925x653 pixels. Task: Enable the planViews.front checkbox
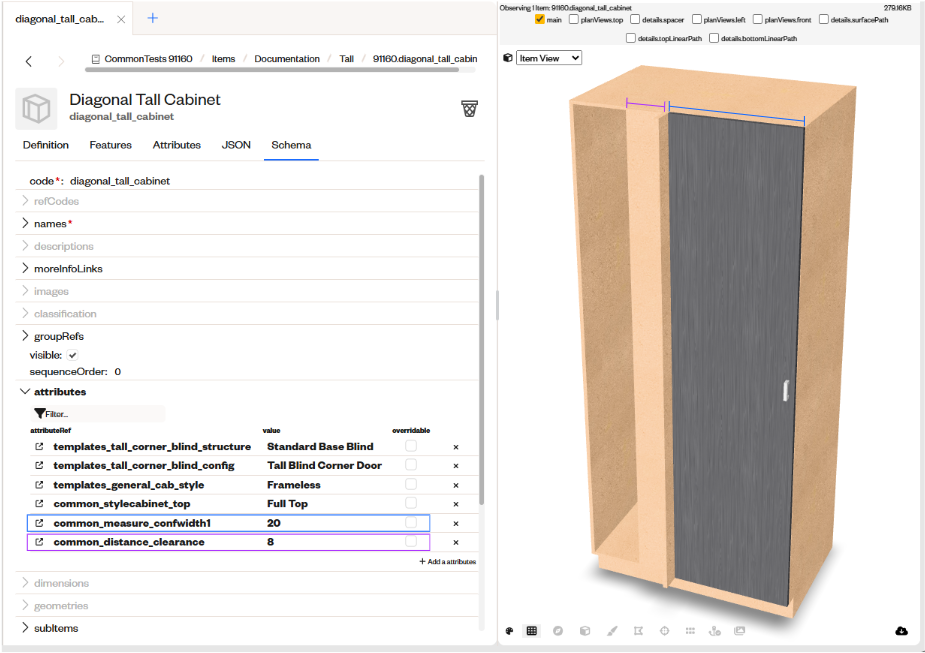tap(757, 19)
